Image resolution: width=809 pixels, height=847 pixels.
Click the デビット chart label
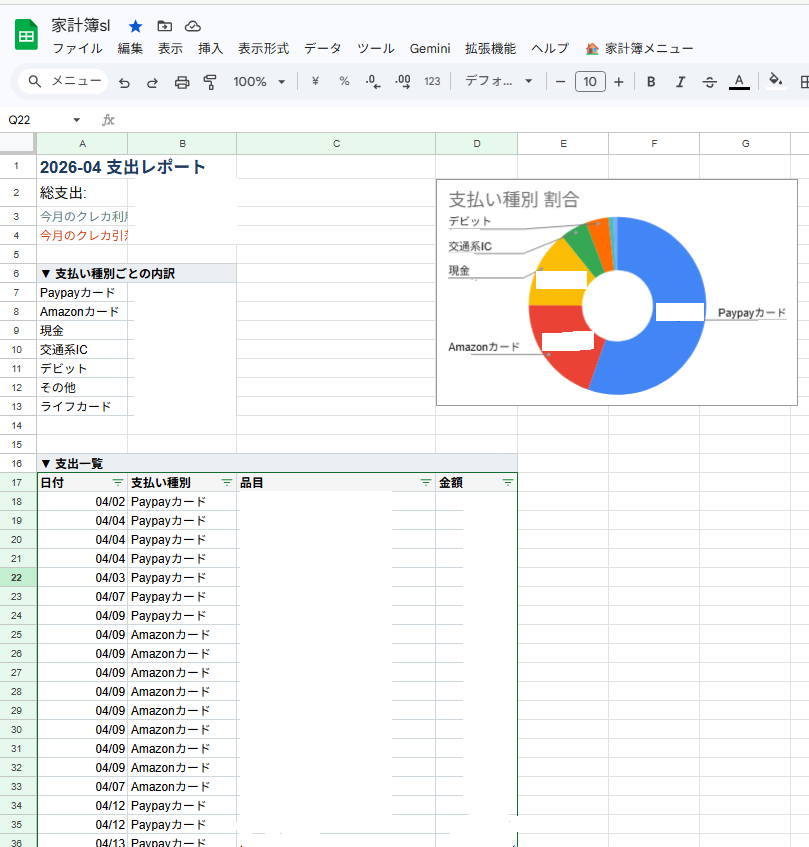click(470, 221)
